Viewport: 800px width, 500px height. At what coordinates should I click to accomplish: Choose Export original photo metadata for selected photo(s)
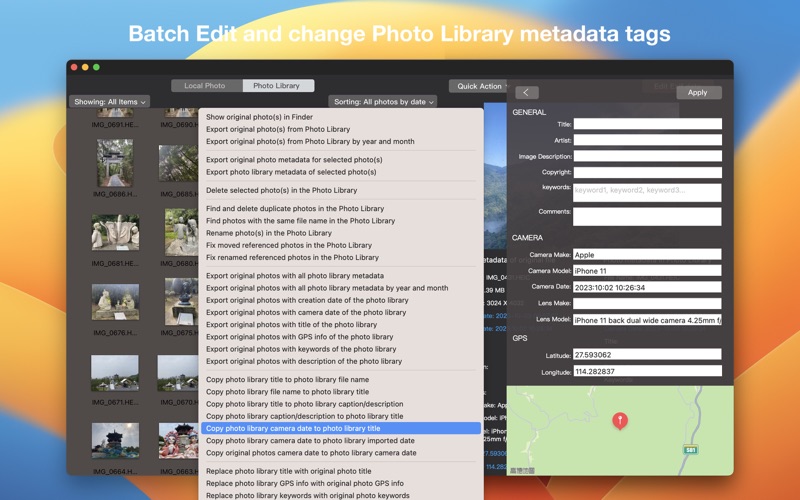pyautogui.click(x=341, y=160)
